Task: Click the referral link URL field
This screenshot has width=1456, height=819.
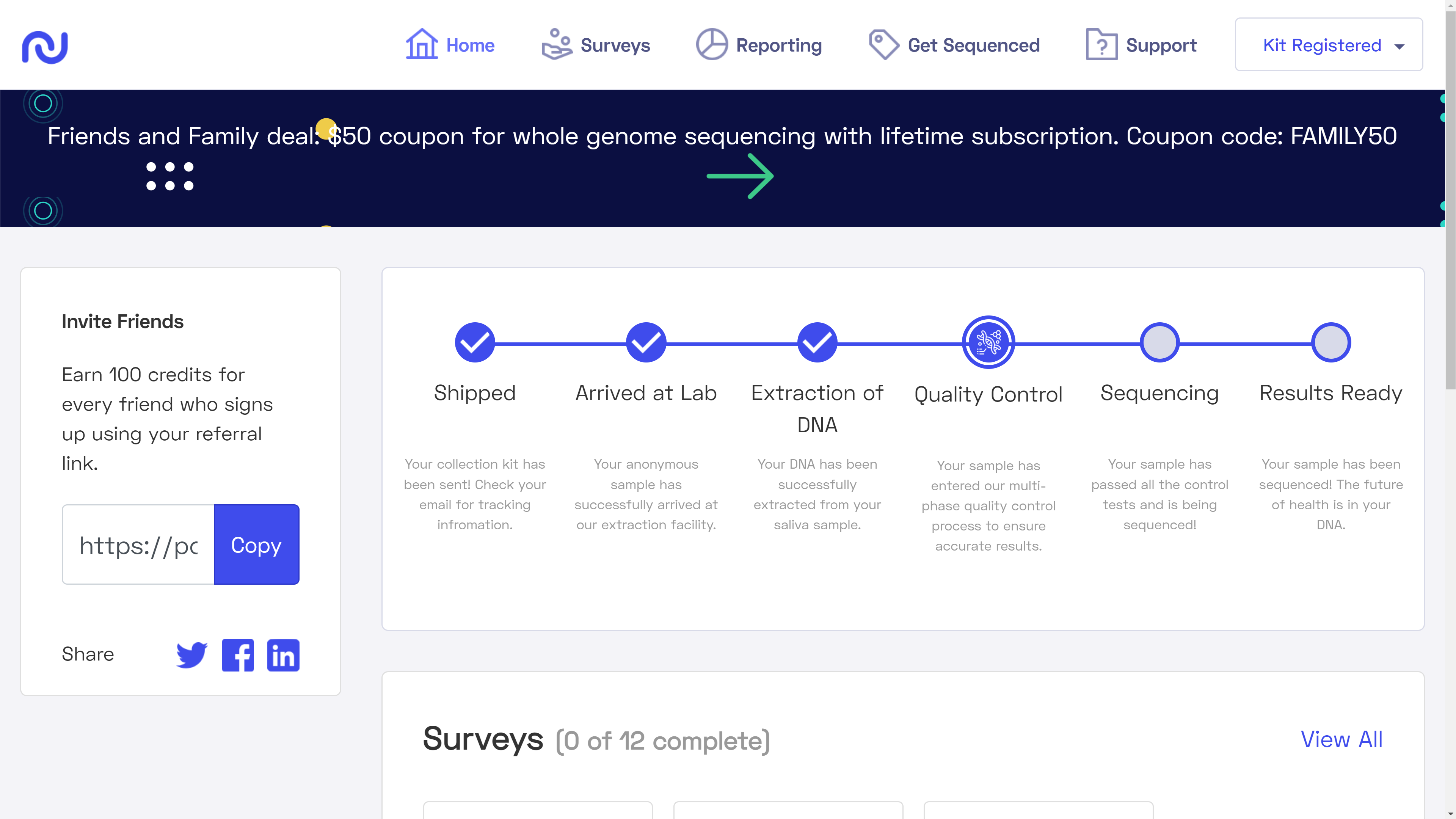Action: 138,545
